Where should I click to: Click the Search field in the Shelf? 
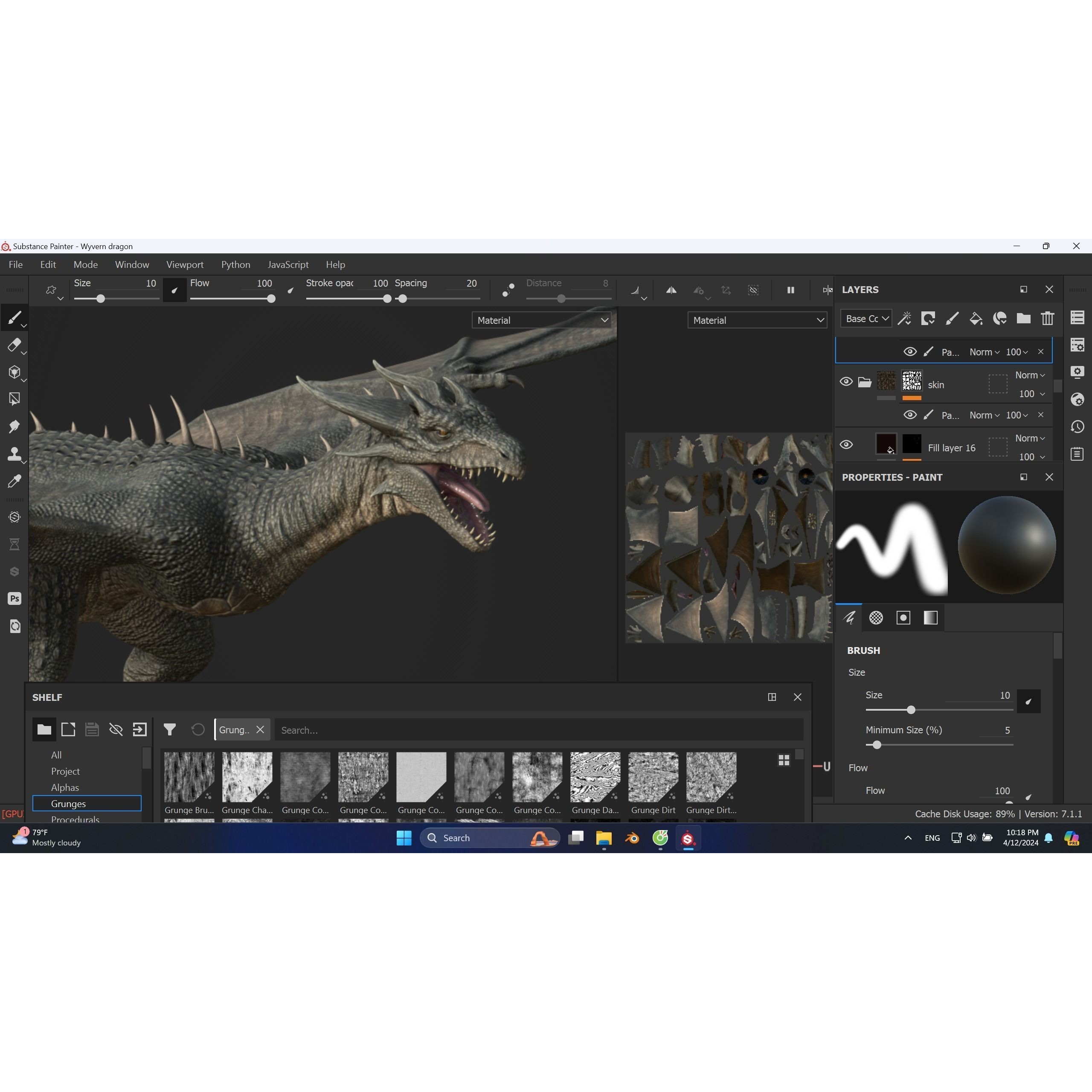(537, 730)
